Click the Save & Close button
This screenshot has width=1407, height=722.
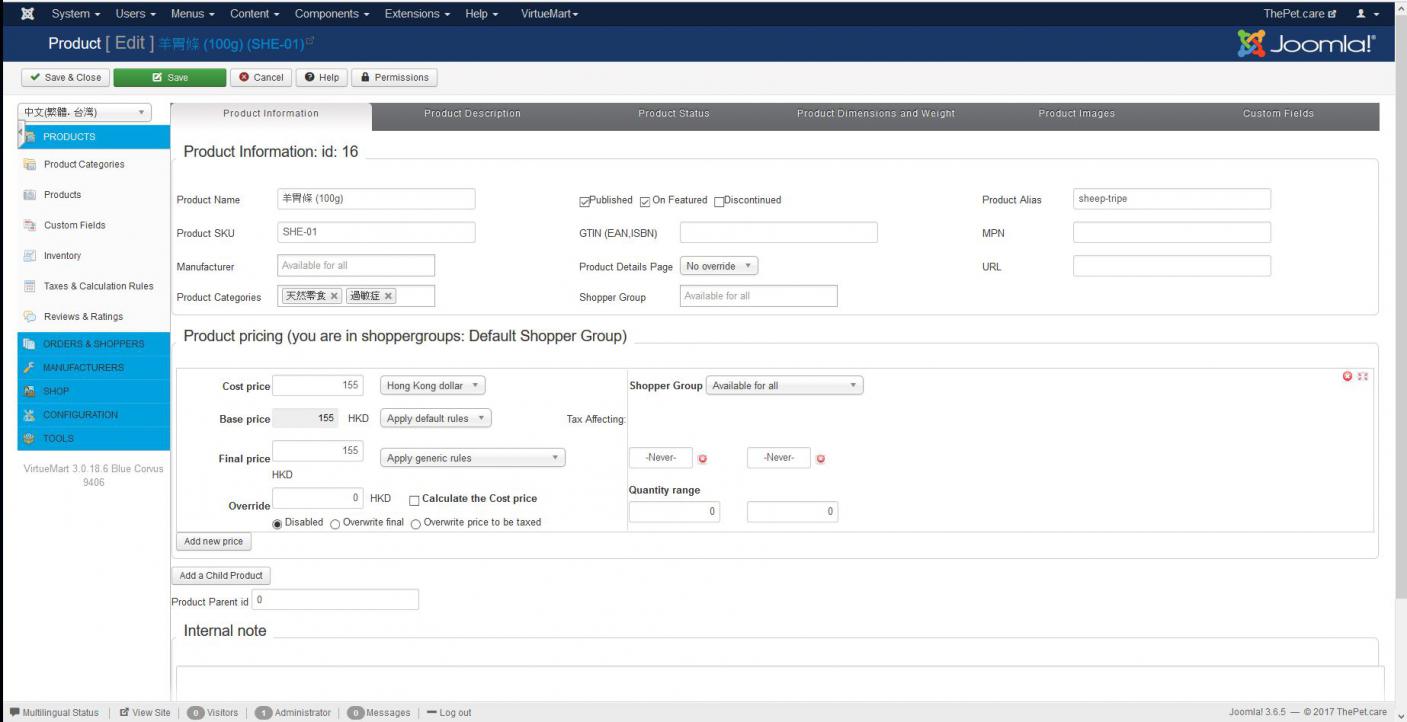[65, 78]
